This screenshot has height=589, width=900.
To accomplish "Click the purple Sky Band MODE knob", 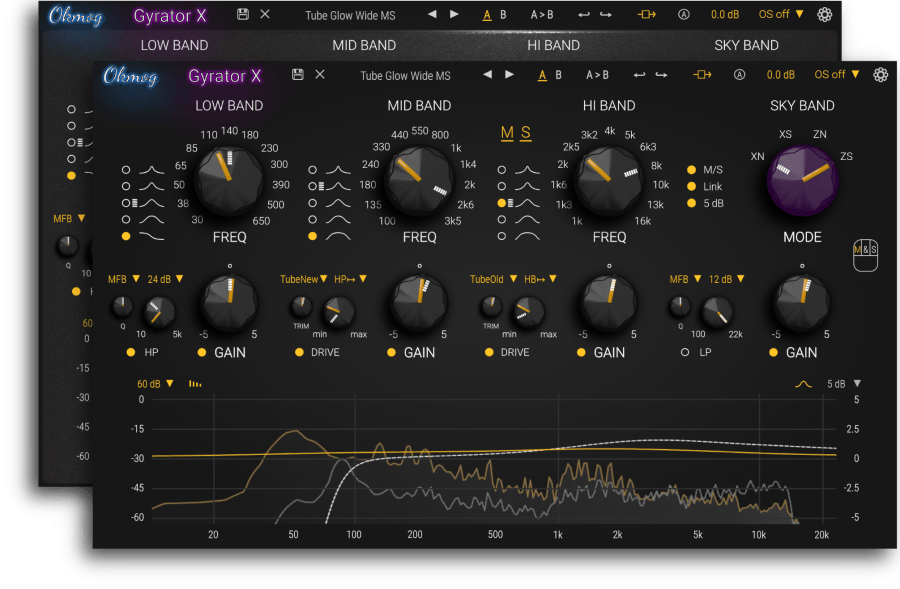I will [802, 181].
